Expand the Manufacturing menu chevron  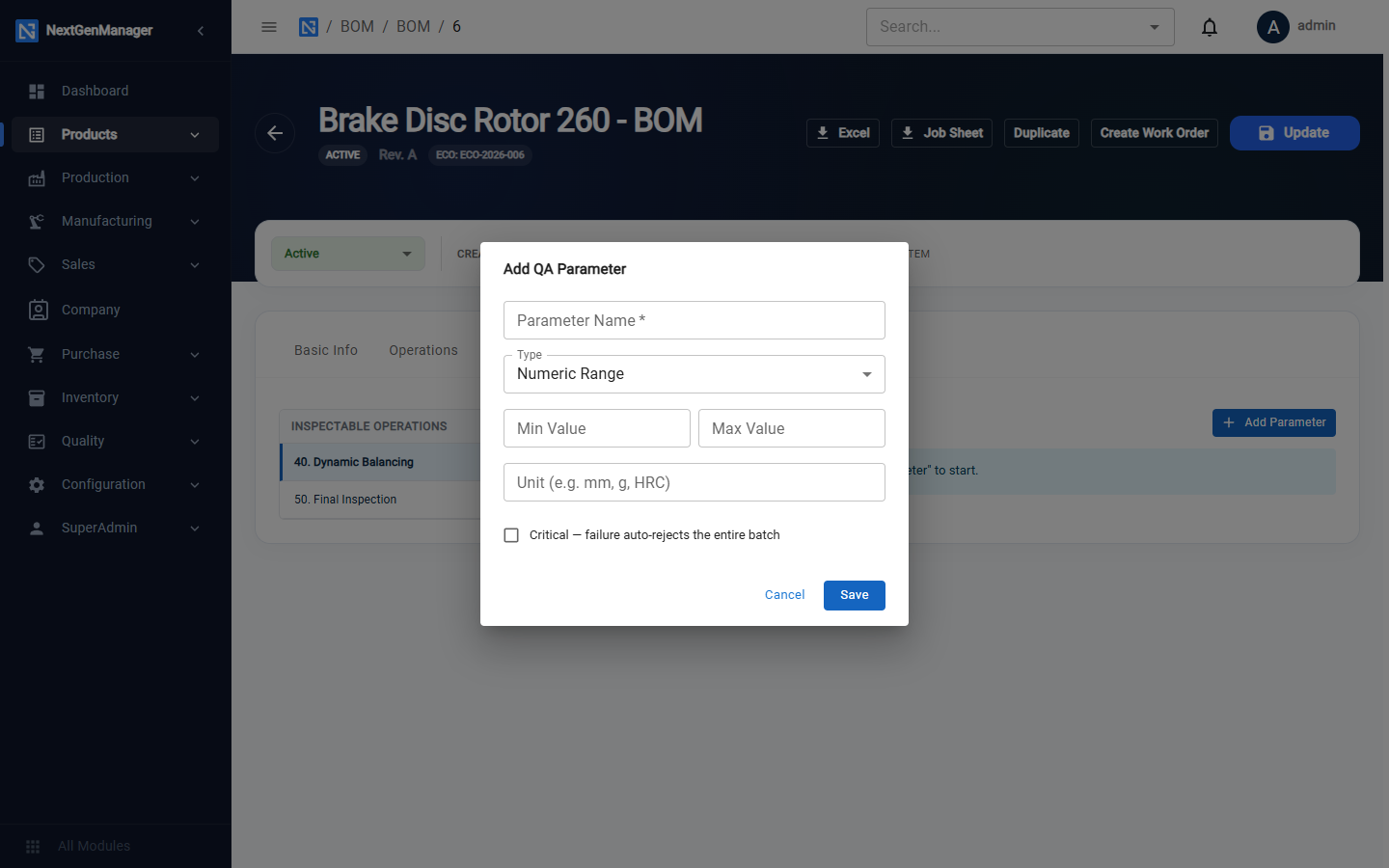coord(195,222)
